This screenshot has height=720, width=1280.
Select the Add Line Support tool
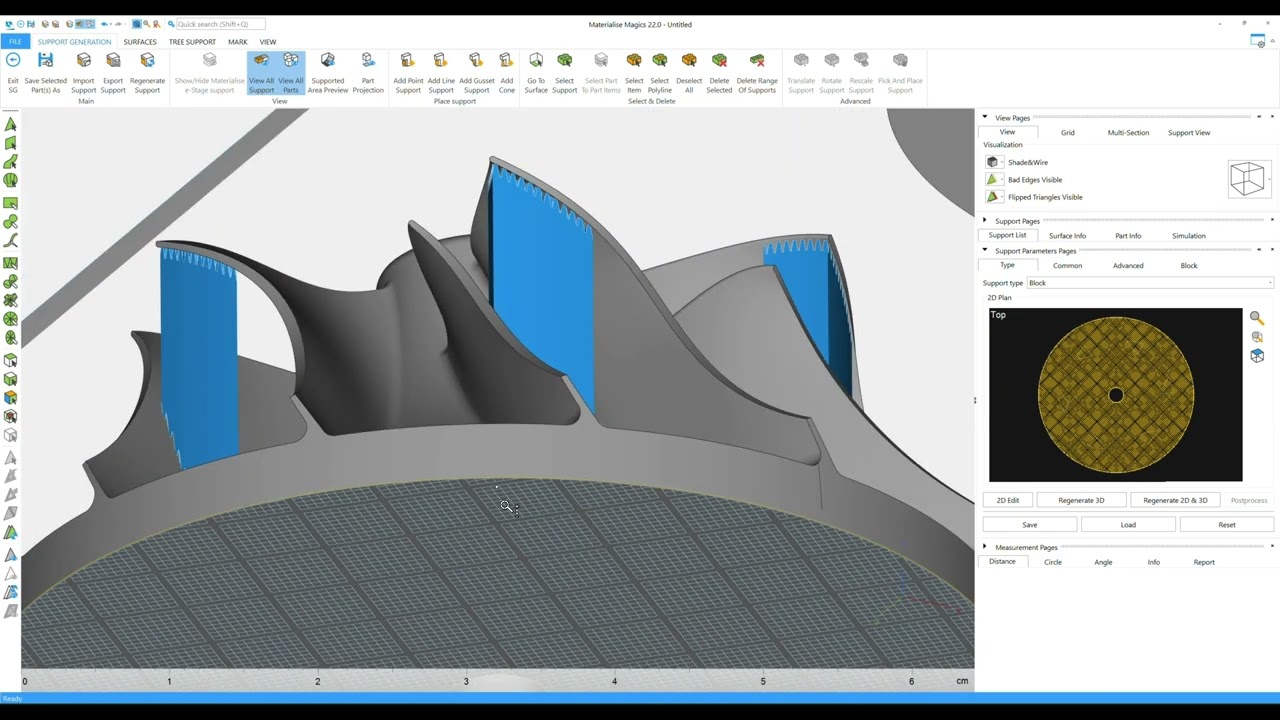click(441, 74)
